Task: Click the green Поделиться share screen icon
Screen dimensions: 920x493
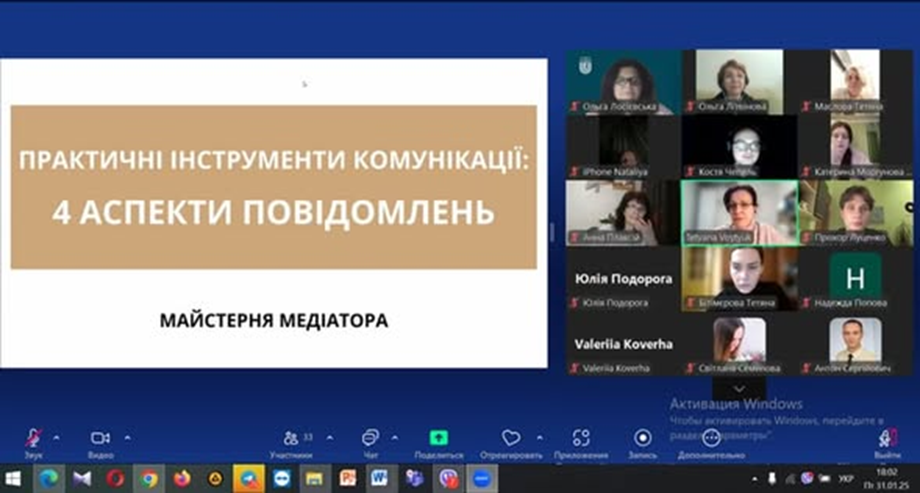Action: point(439,438)
